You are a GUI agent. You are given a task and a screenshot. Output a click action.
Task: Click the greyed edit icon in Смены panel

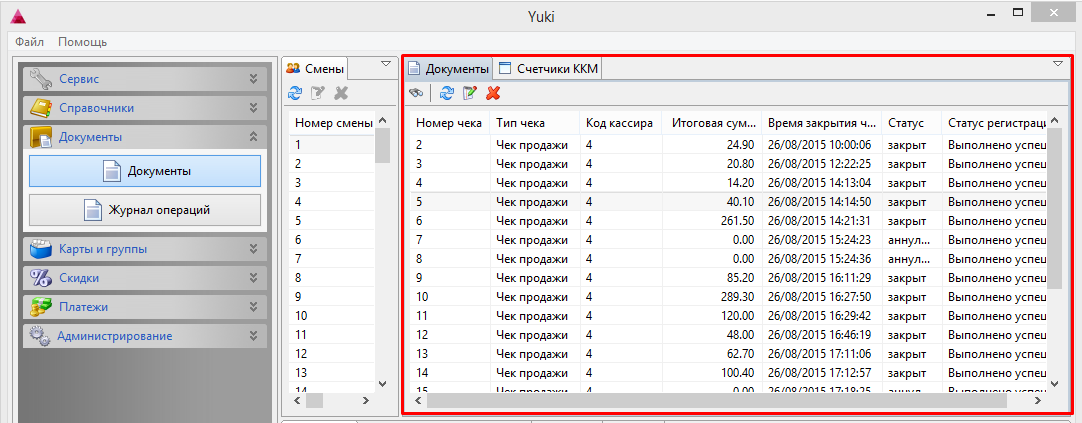[317, 92]
